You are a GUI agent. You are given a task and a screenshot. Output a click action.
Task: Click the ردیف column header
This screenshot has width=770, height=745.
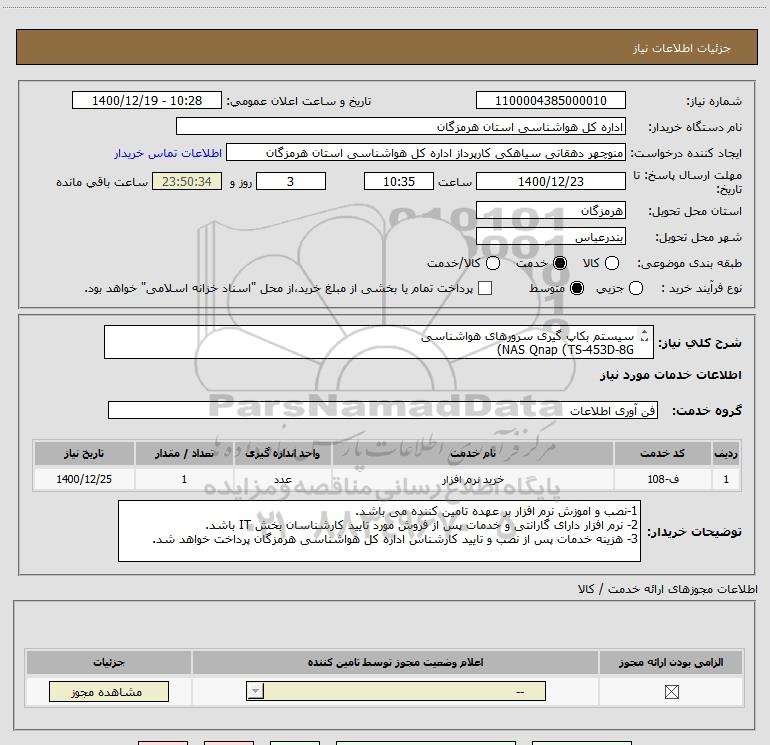726,453
